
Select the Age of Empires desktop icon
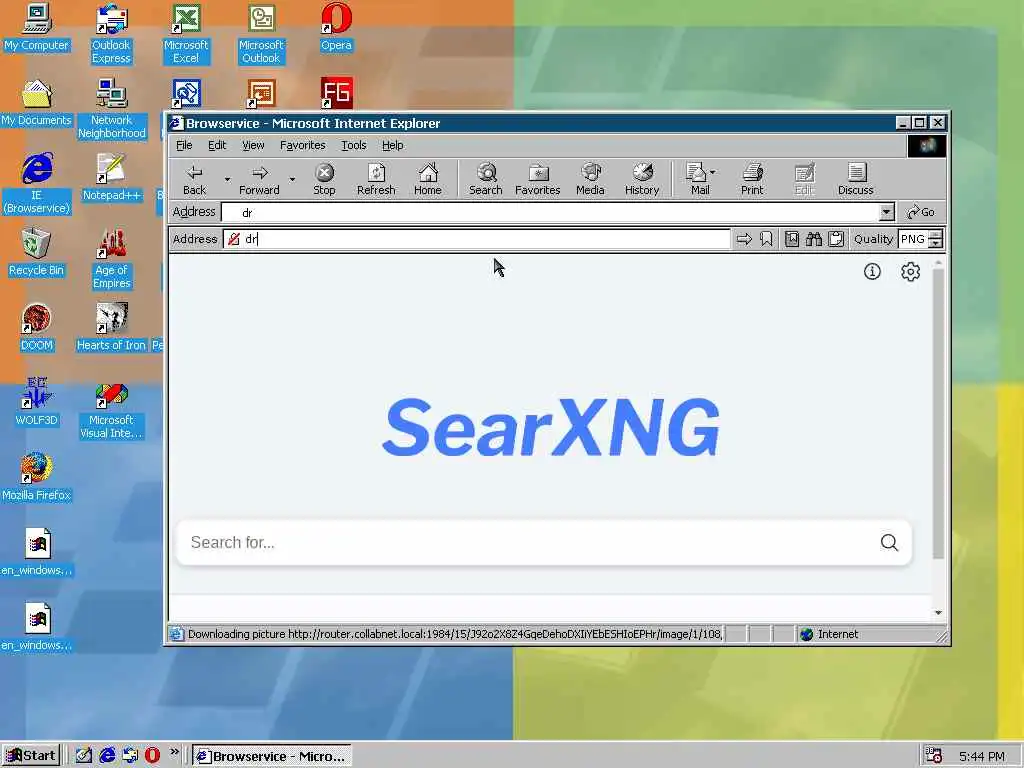pyautogui.click(x=112, y=259)
